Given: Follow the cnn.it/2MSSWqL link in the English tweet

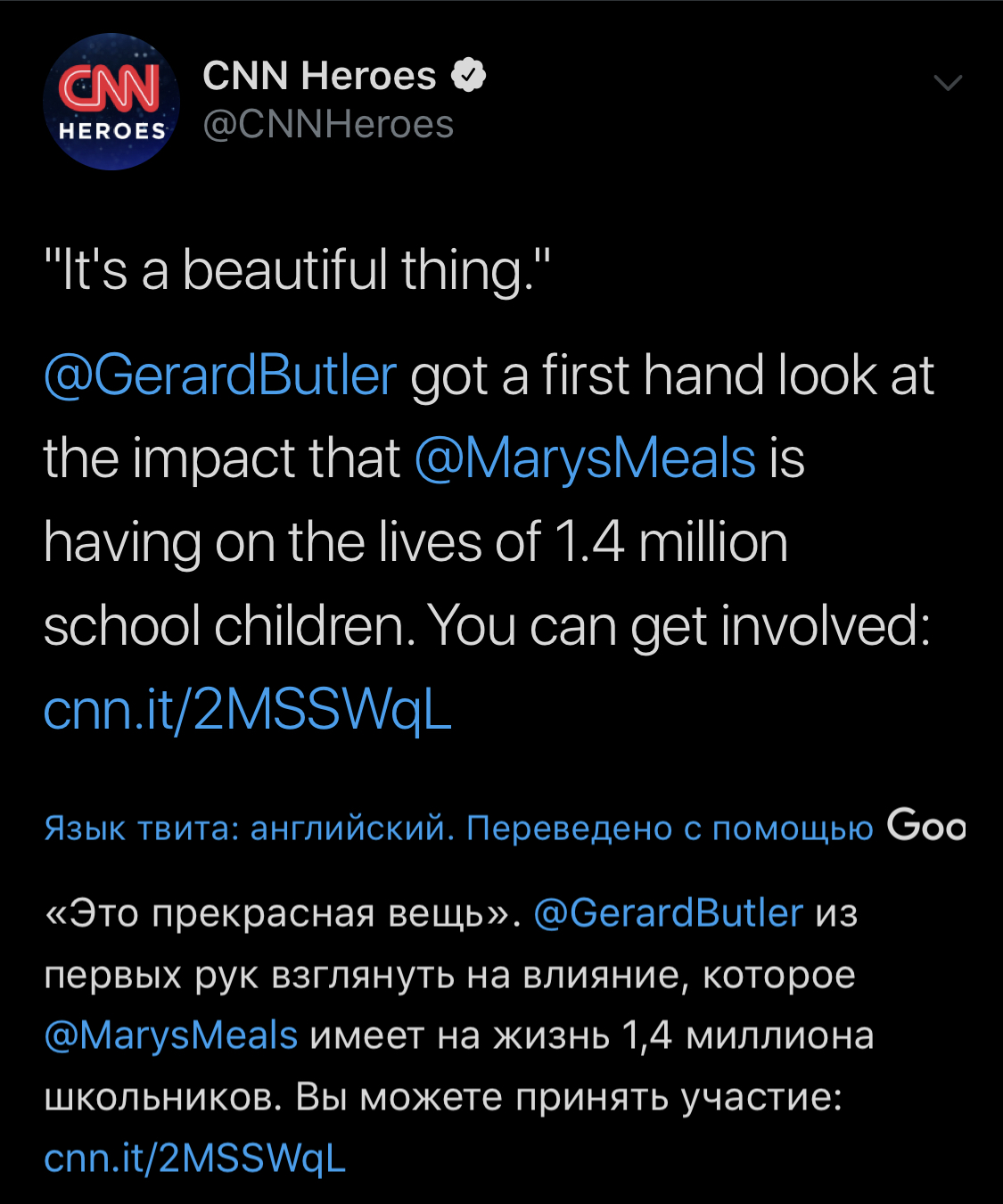Looking at the screenshot, I should [x=248, y=710].
